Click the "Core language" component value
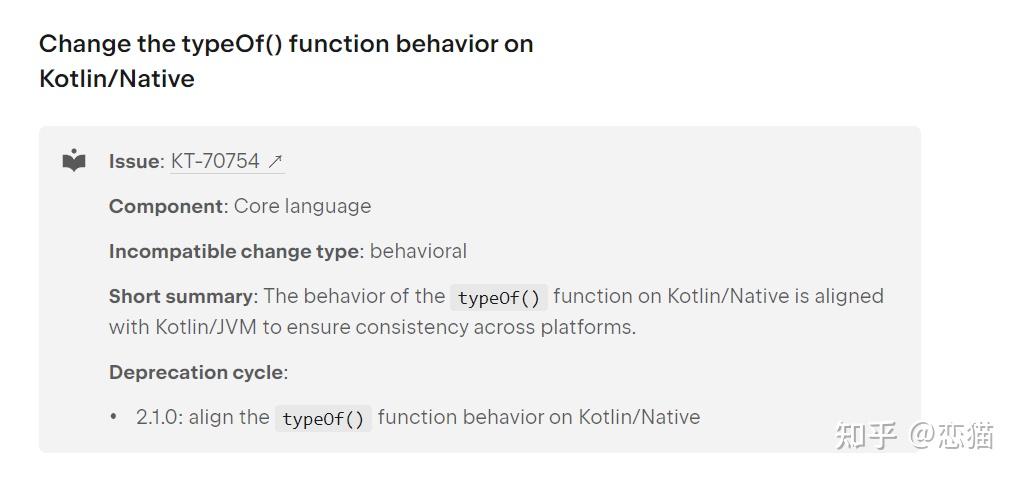This screenshot has height=477, width=1020. tap(302, 206)
